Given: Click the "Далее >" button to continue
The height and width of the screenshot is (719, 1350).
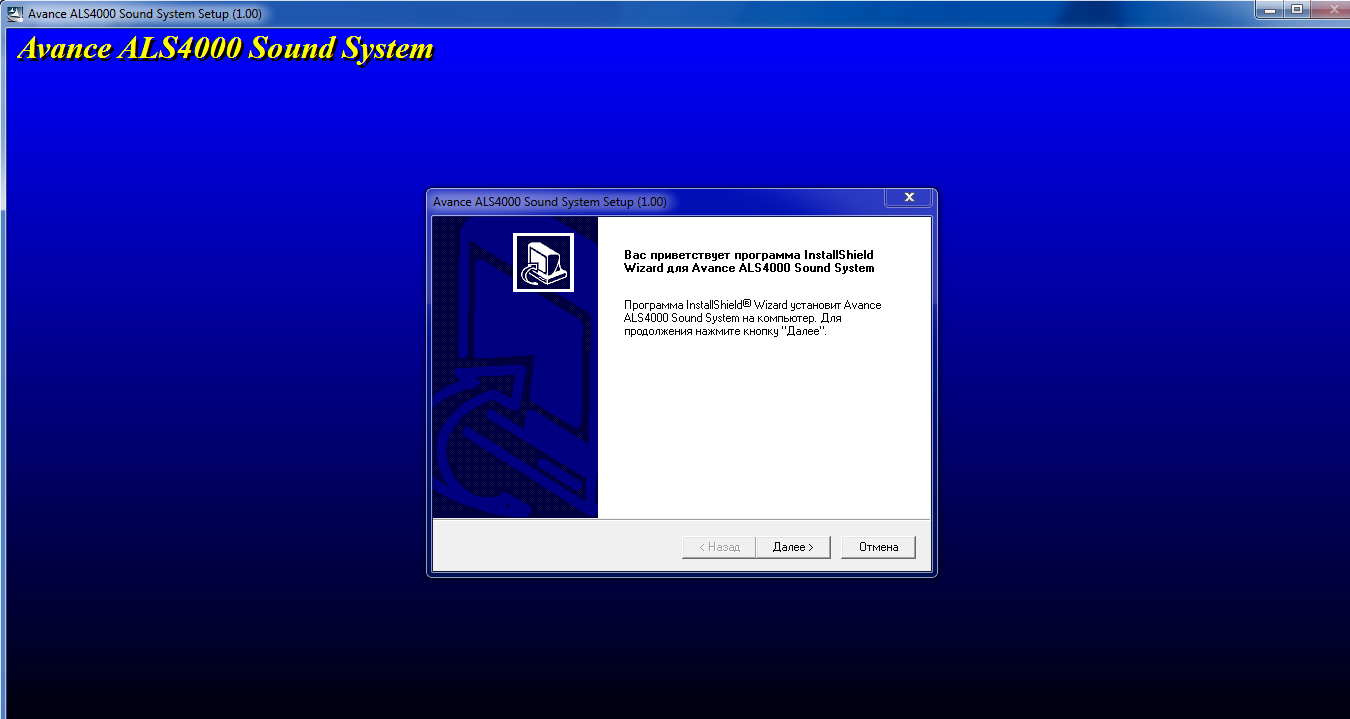Looking at the screenshot, I should [x=794, y=547].
